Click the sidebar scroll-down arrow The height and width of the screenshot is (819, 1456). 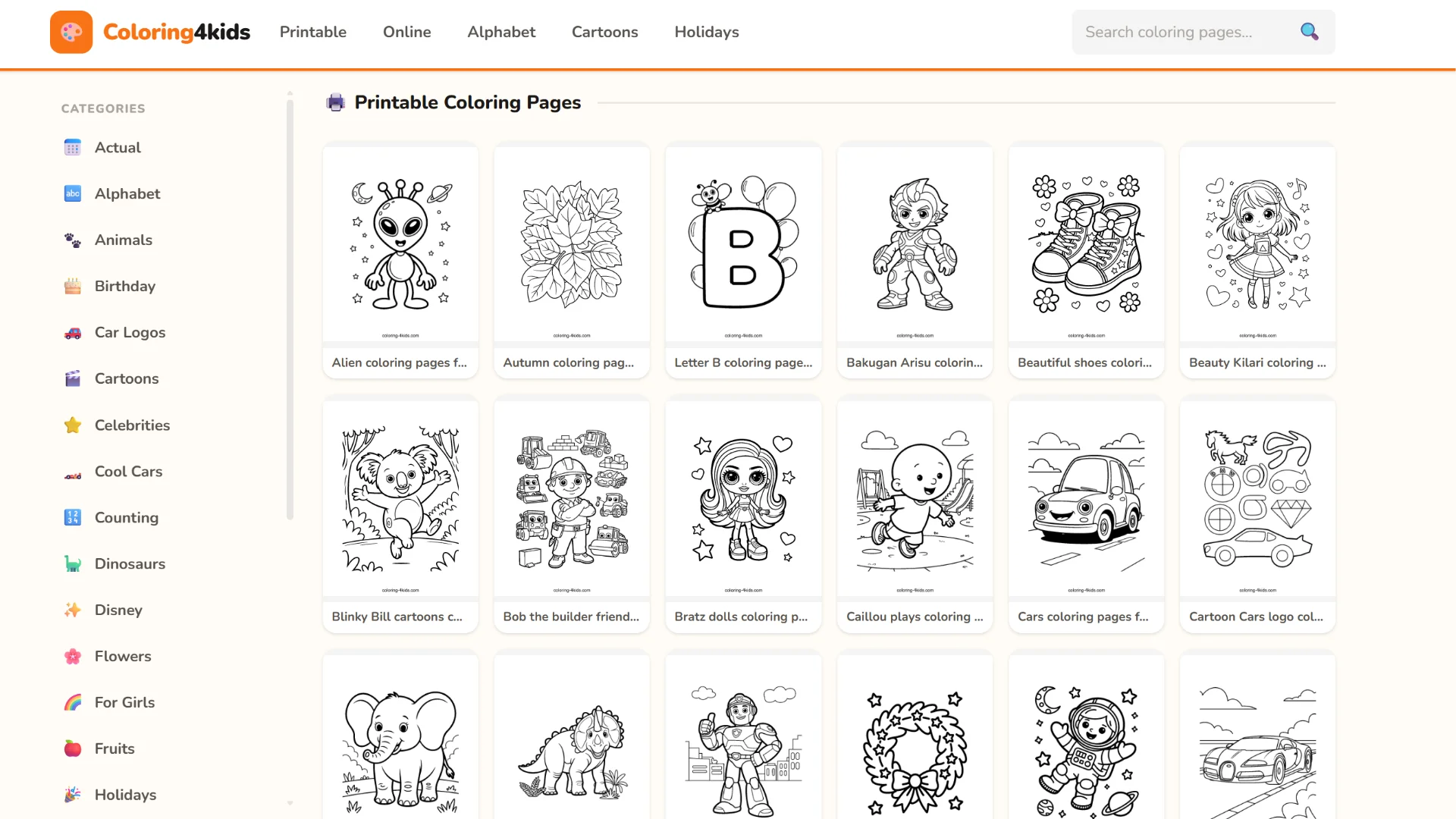290,803
